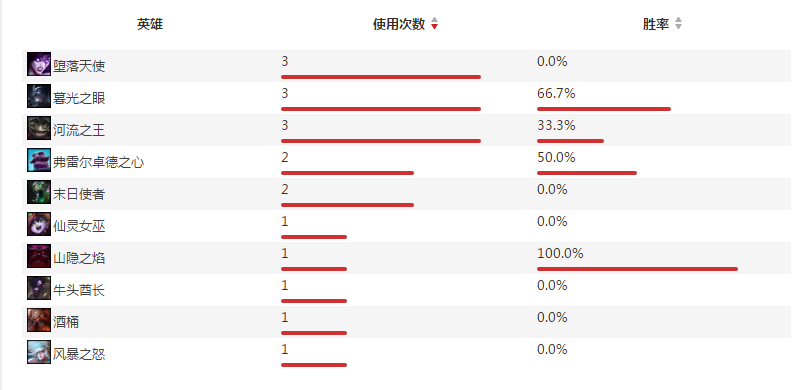
Task: Click the 66.7% win rate bar
Action: pos(604,109)
